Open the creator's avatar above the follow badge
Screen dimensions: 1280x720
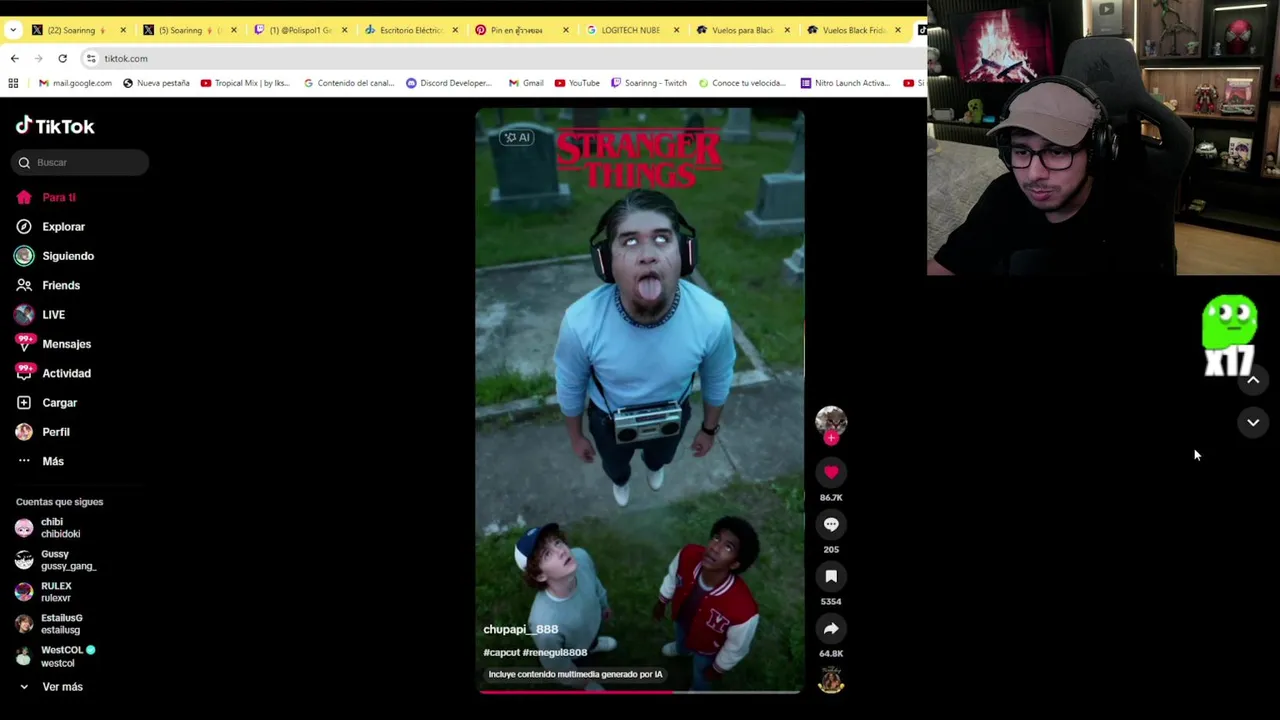tap(831, 420)
